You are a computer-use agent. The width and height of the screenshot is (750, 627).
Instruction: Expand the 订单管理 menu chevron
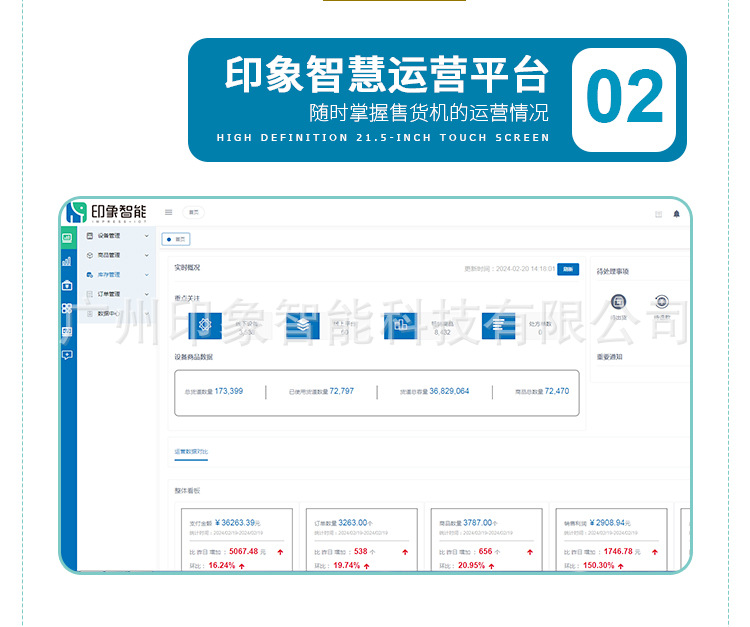pyautogui.click(x=147, y=294)
